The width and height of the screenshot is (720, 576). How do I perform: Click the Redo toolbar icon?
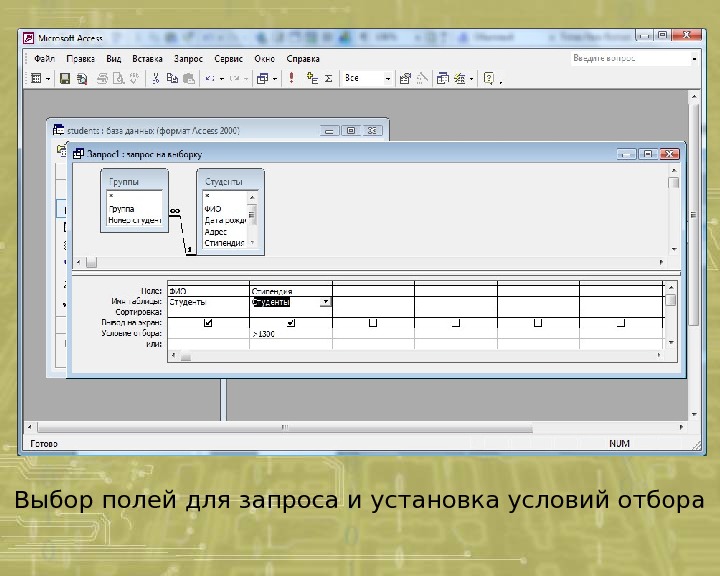tap(234, 79)
